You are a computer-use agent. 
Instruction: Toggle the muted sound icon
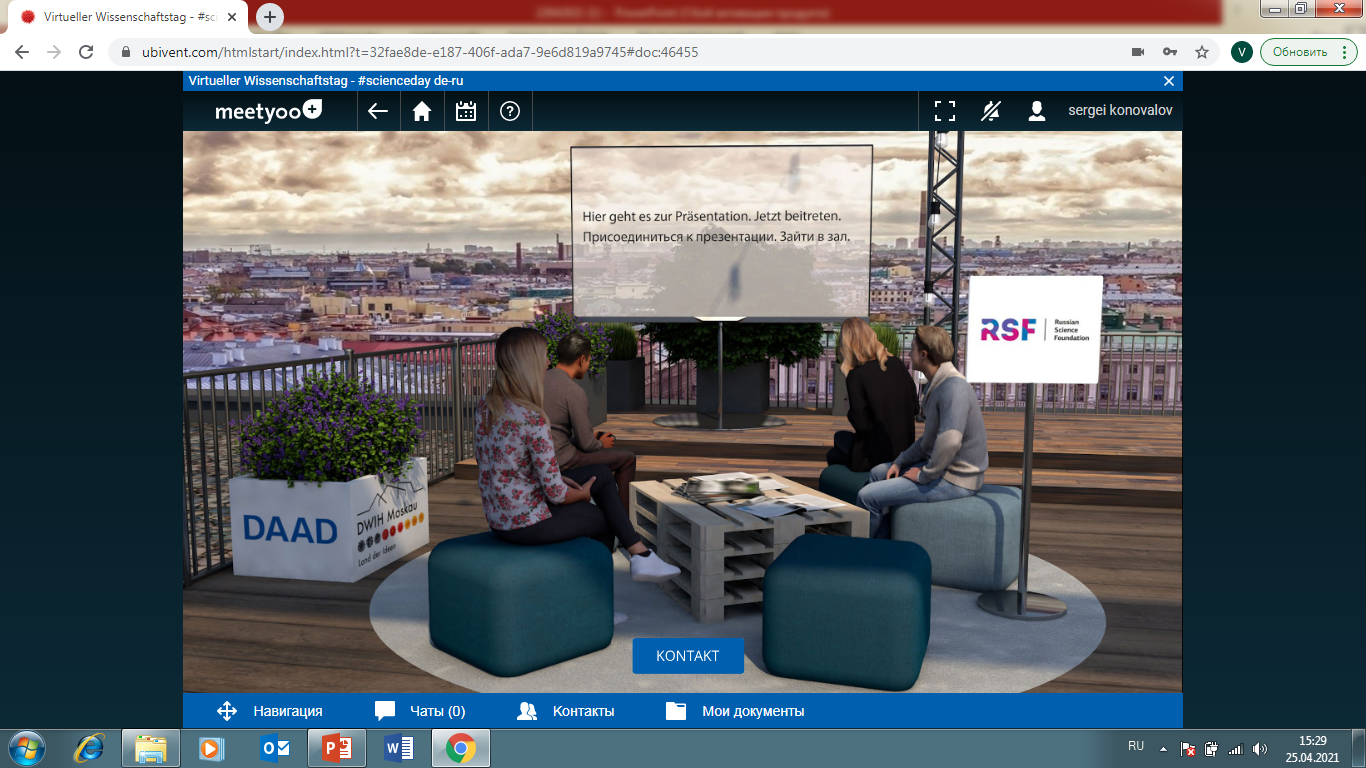pos(990,111)
